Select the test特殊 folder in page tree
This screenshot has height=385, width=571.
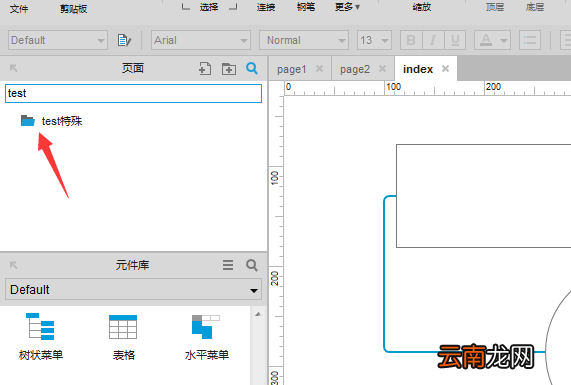point(51,121)
